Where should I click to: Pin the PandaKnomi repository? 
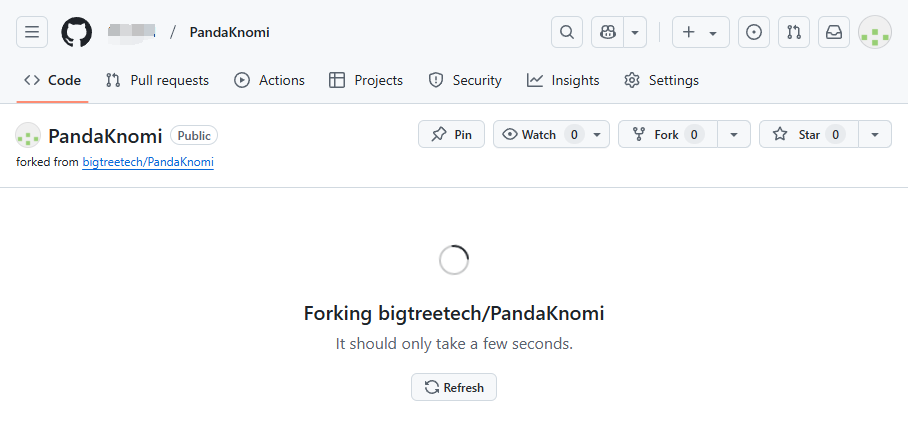pos(451,134)
